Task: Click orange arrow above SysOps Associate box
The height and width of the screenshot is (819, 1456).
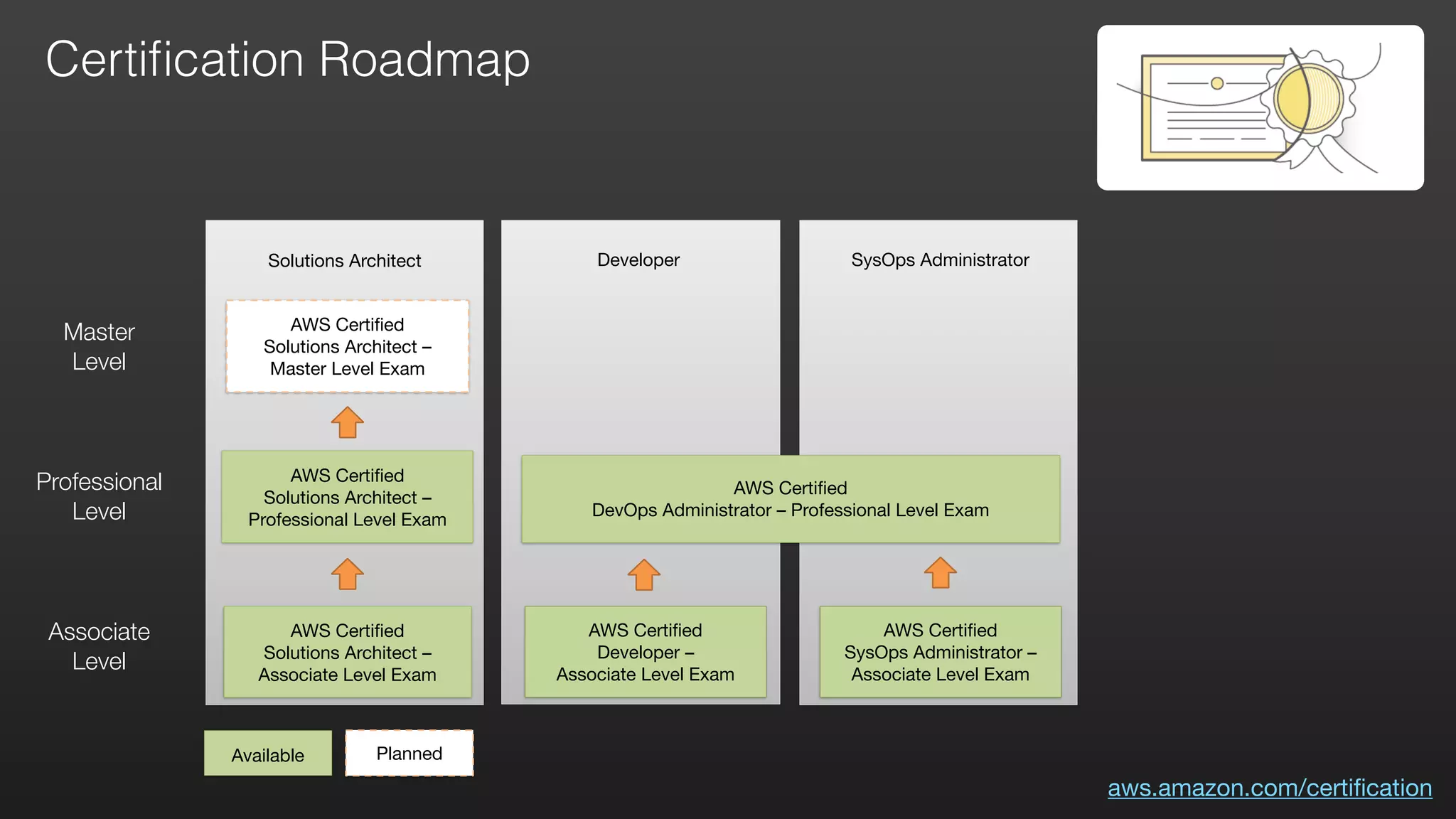Action: pos(940,573)
